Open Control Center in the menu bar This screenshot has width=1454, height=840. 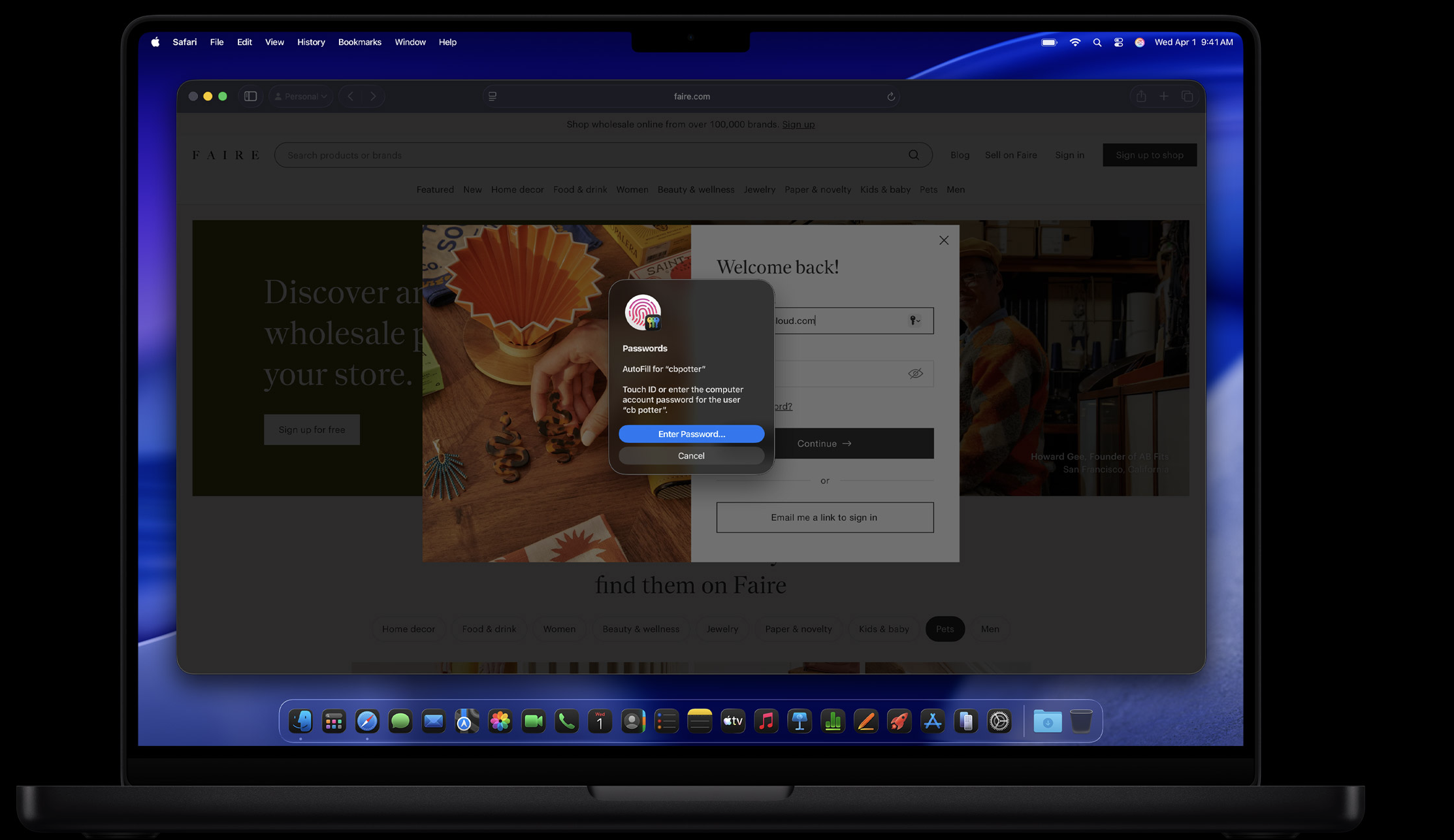pyautogui.click(x=1118, y=42)
